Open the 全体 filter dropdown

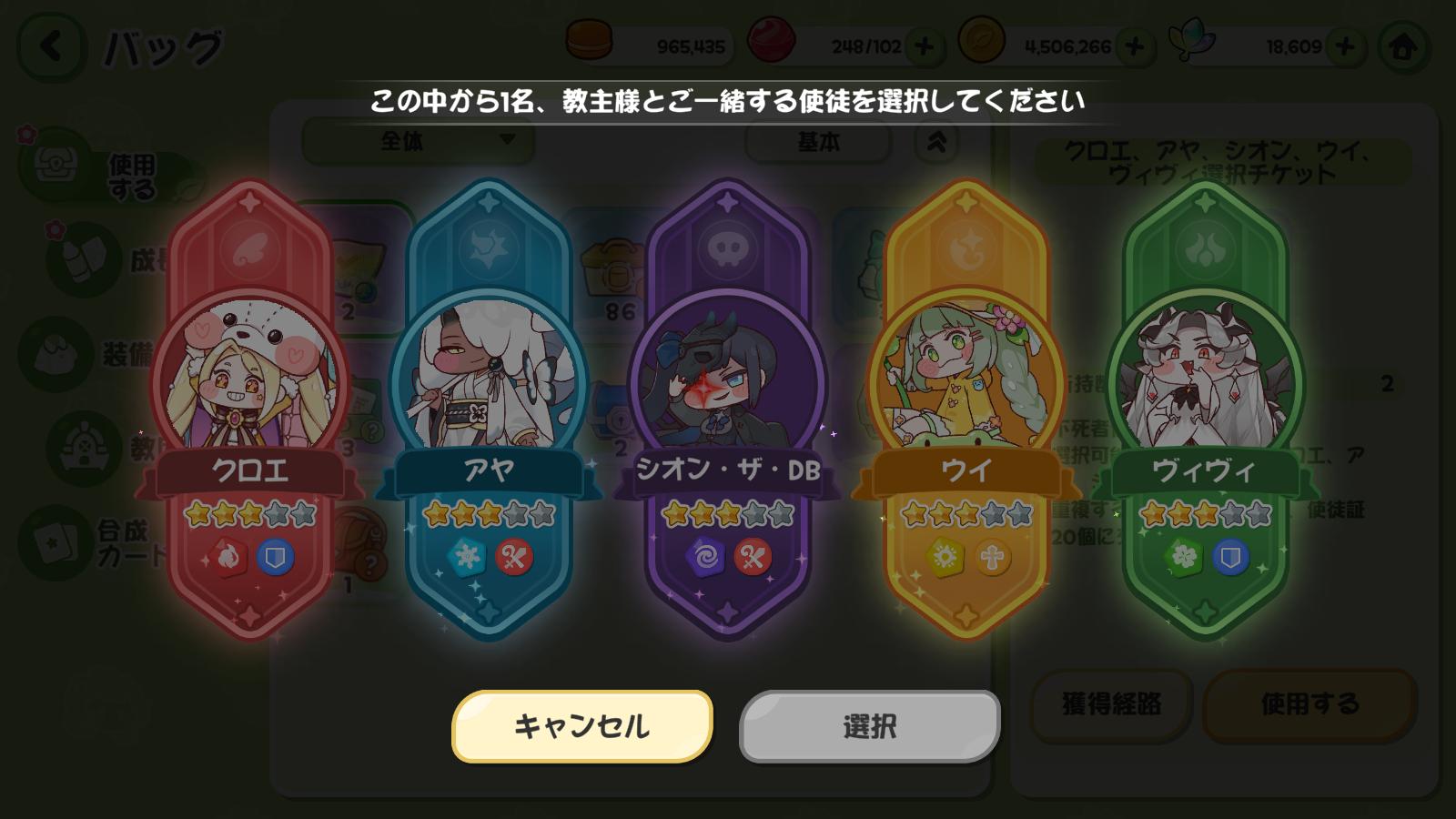418,141
